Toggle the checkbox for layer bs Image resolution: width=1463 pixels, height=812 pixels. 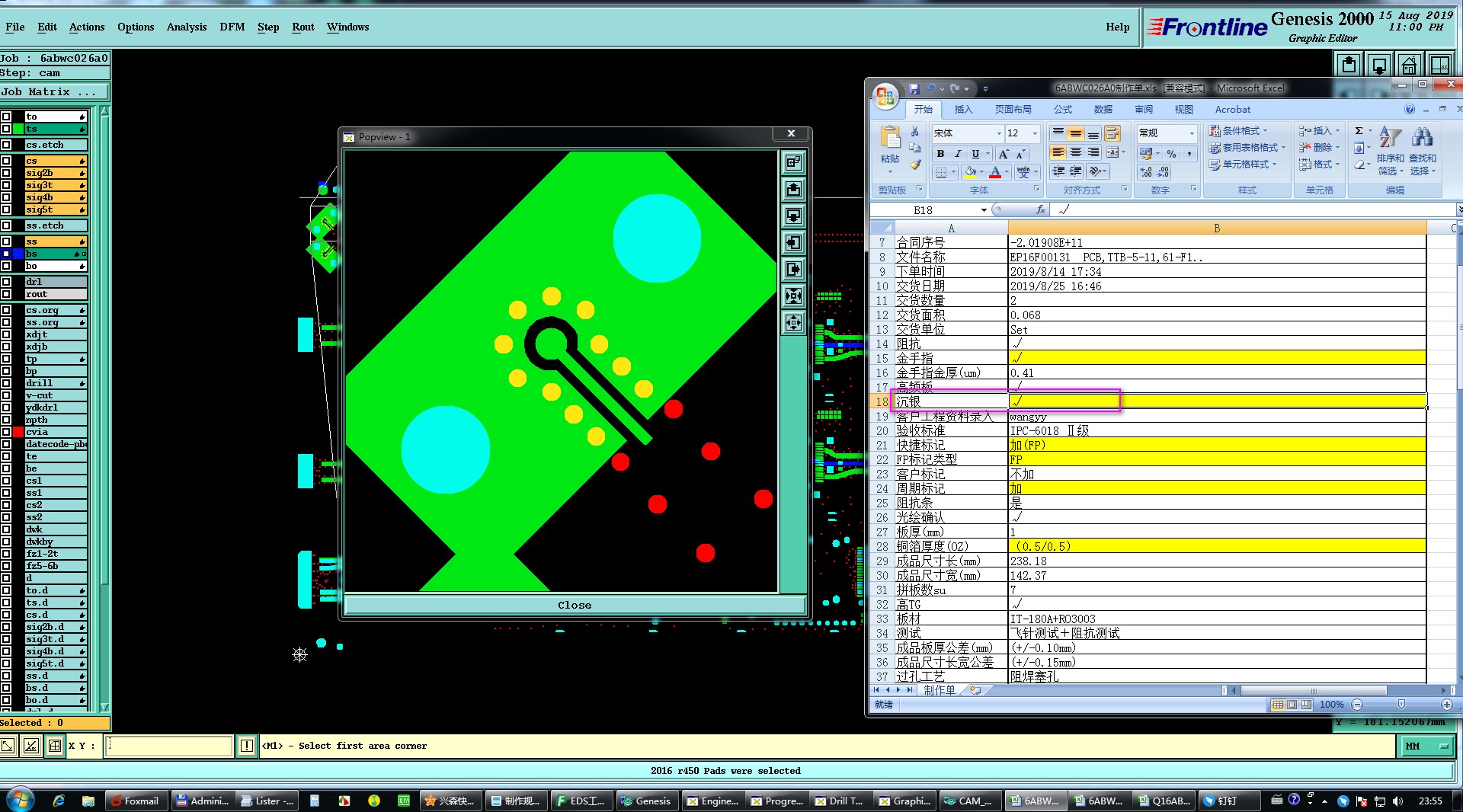[6, 254]
